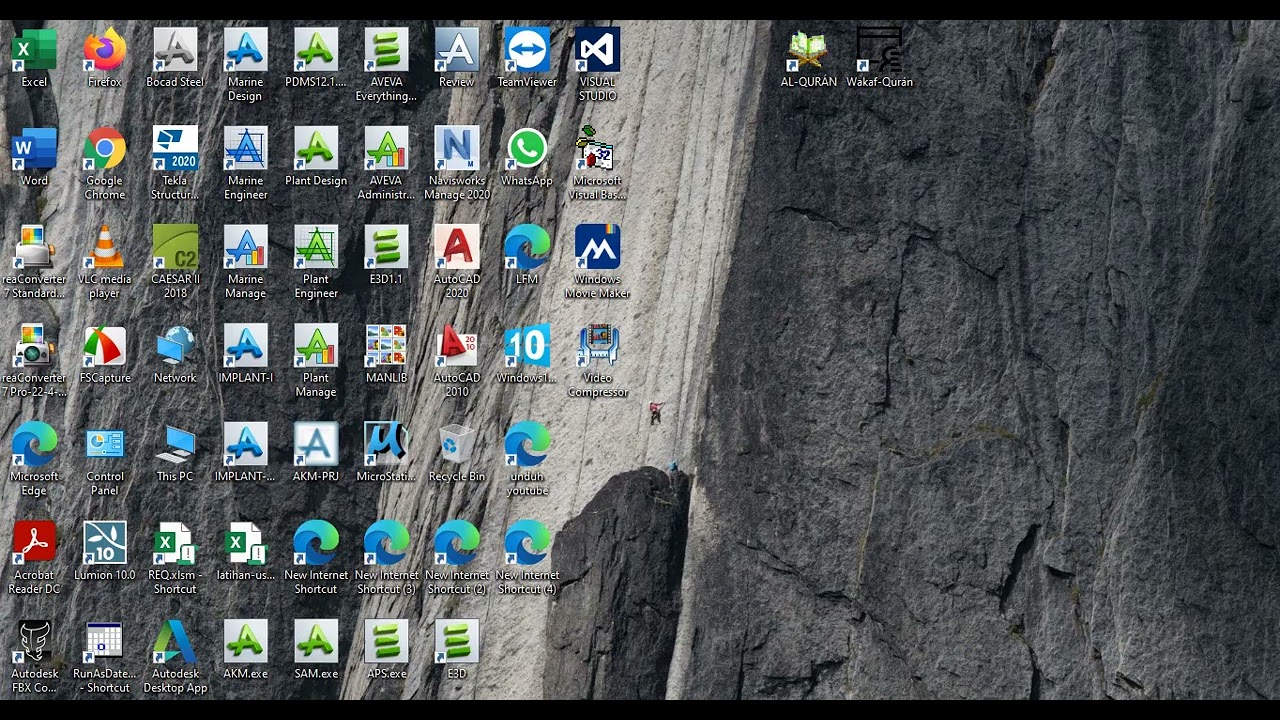1280x720 pixels.
Task: Select the APS.exe desktop icon
Action: [x=386, y=642]
